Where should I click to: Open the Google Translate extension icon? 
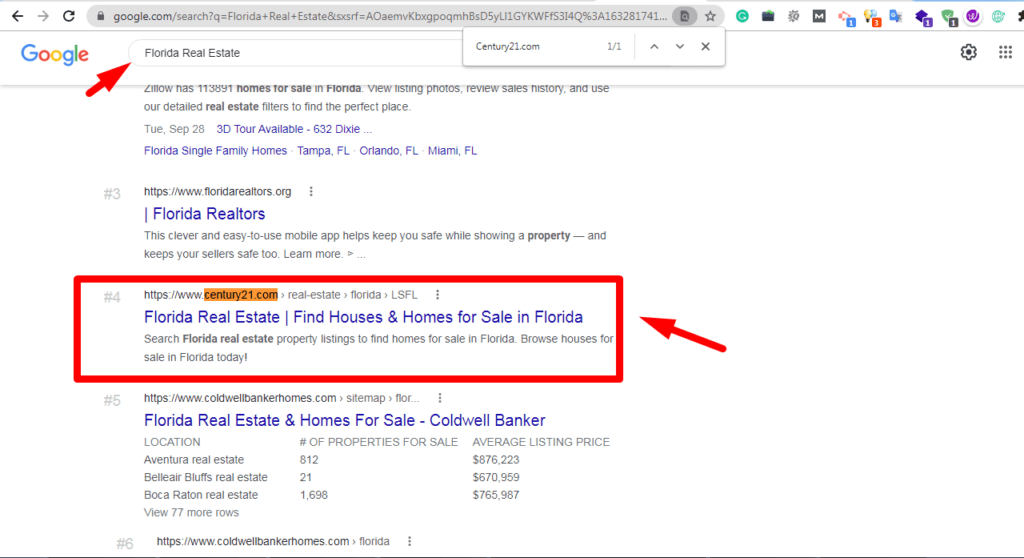click(x=896, y=16)
